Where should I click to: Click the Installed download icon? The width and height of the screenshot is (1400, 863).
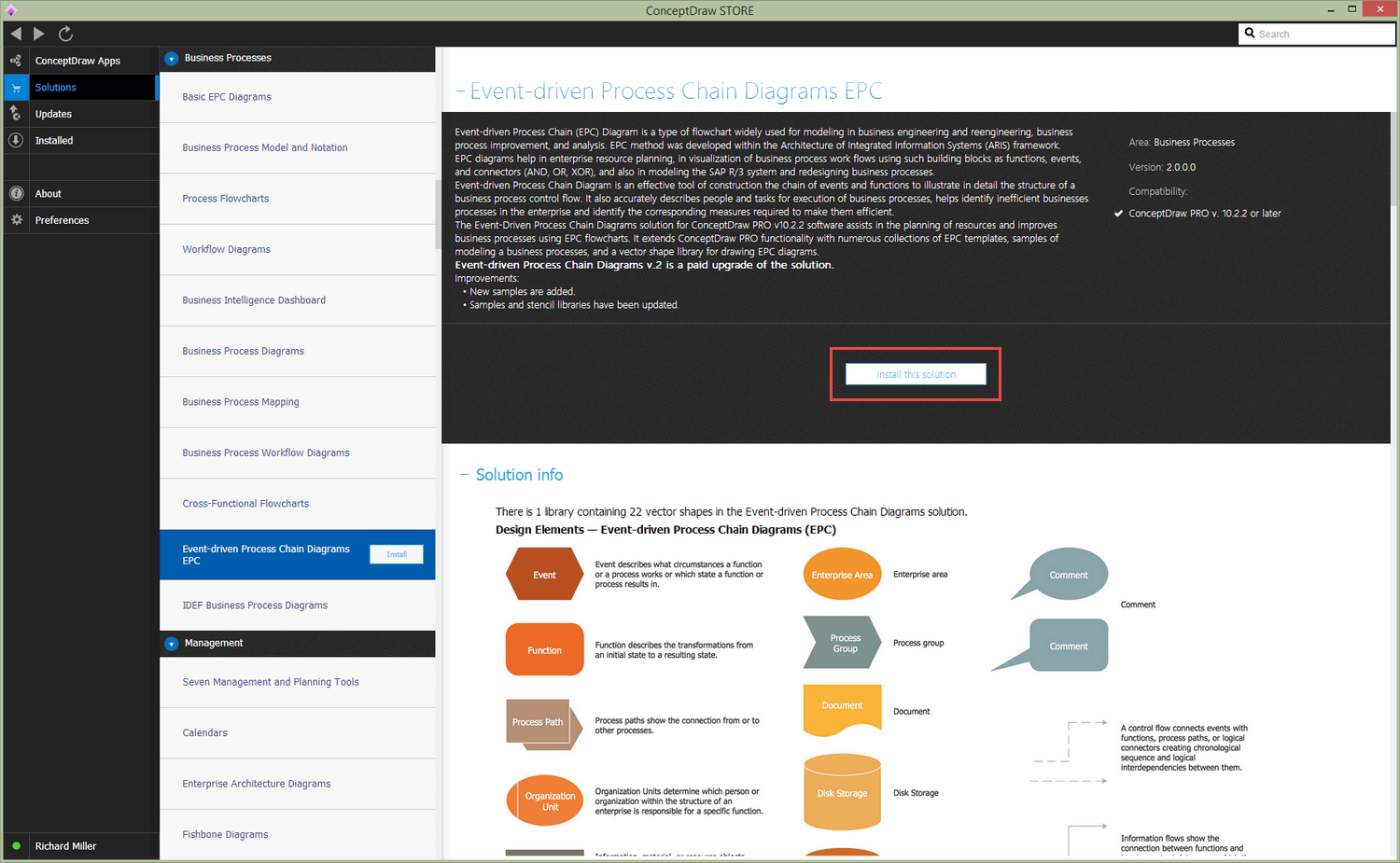pyautogui.click(x=16, y=140)
